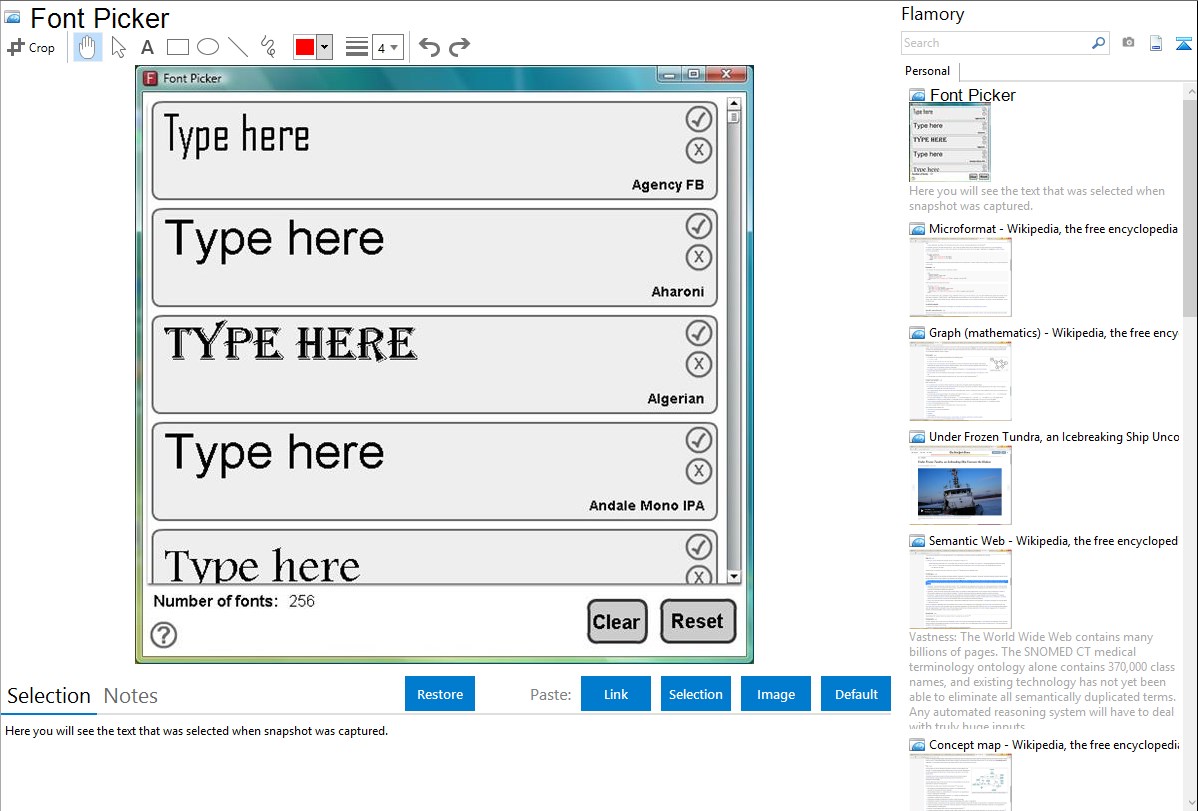
Task: Toggle the X circle on the Aharoni font
Action: pos(699,258)
